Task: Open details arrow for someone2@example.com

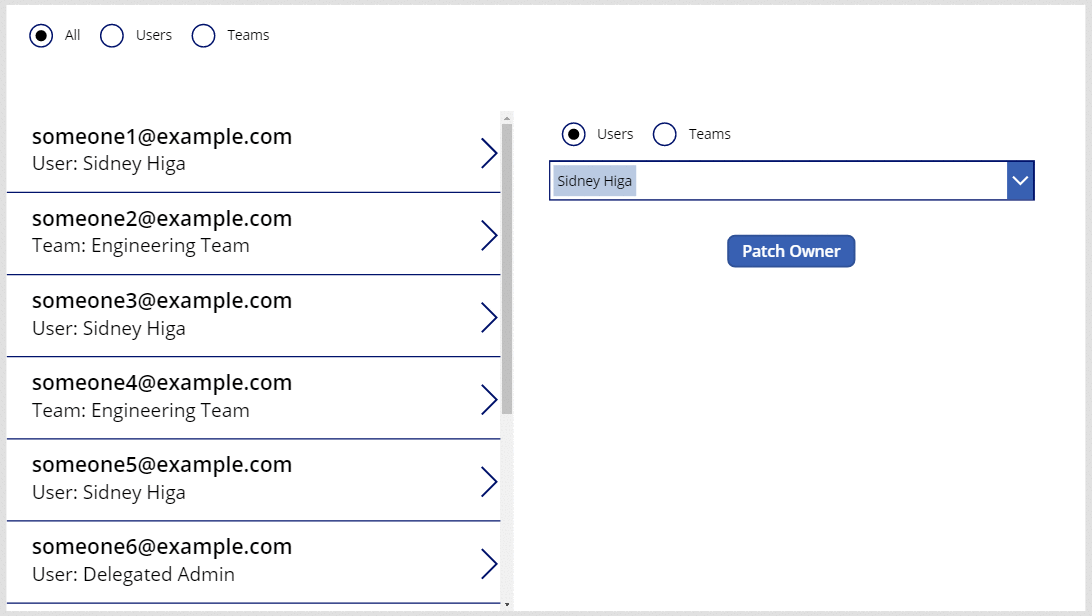Action: coord(488,235)
